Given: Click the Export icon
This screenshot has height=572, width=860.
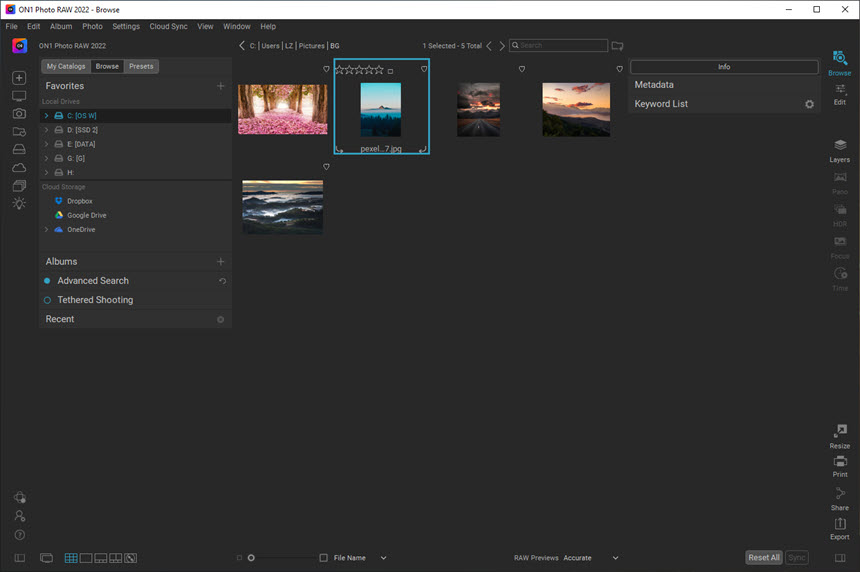Looking at the screenshot, I should (840, 529).
